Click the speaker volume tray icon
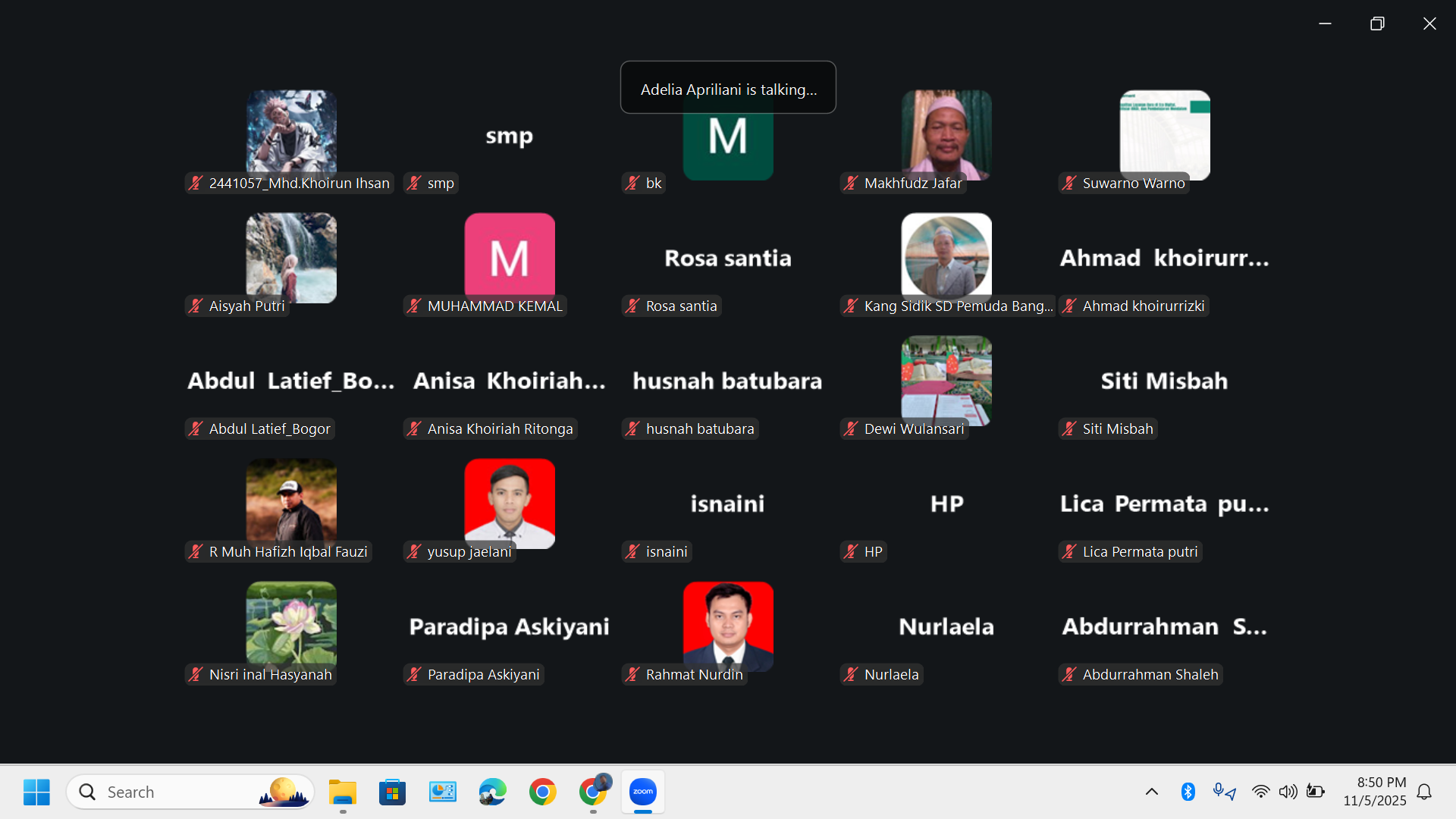The image size is (1456, 819). coord(1288,792)
